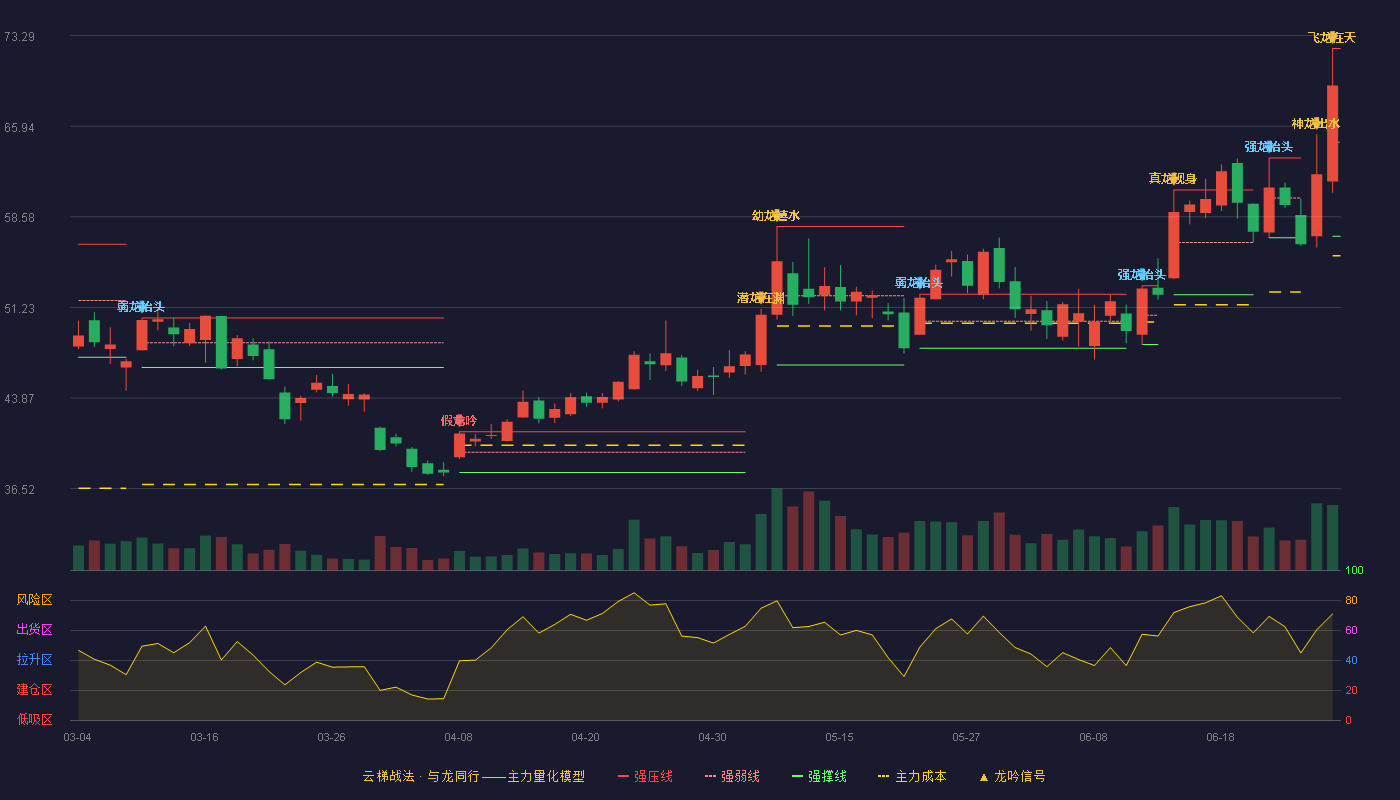Screen dimensions: 1400x800
Task: Click the 43.87 price axis label
Action: click(19, 399)
